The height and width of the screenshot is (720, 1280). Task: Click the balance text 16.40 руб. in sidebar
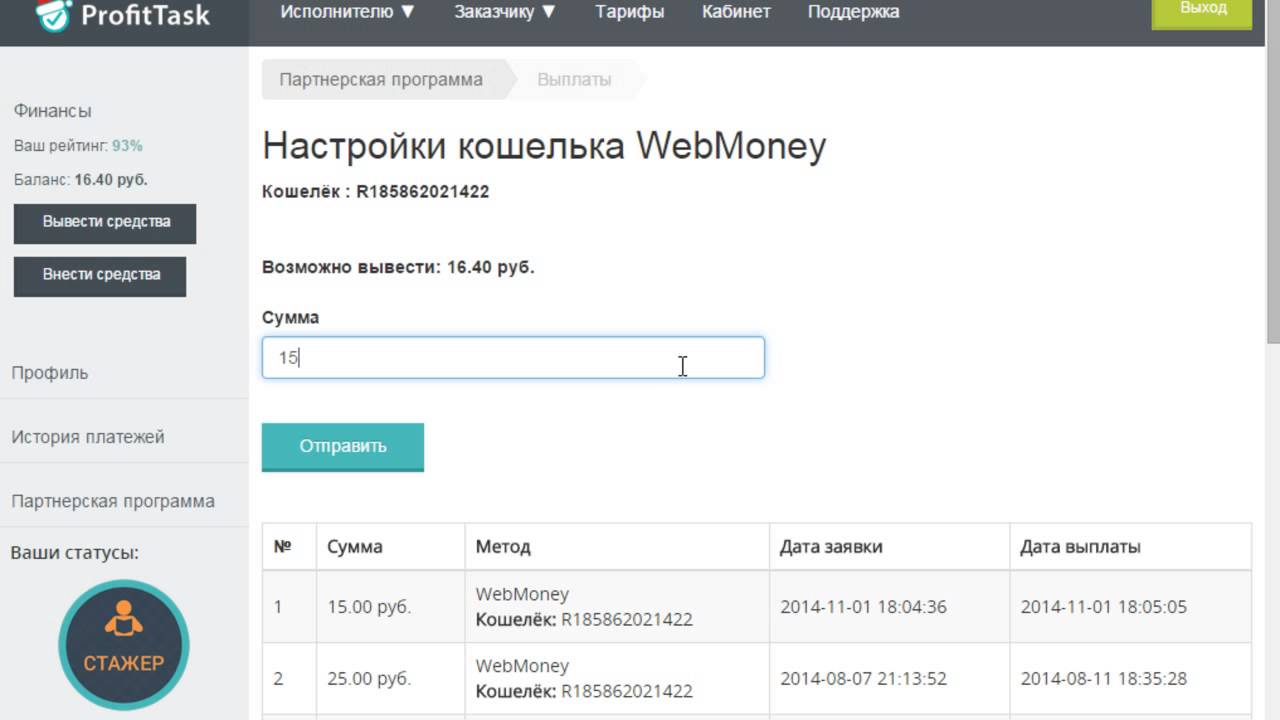pyautogui.click(x=111, y=180)
